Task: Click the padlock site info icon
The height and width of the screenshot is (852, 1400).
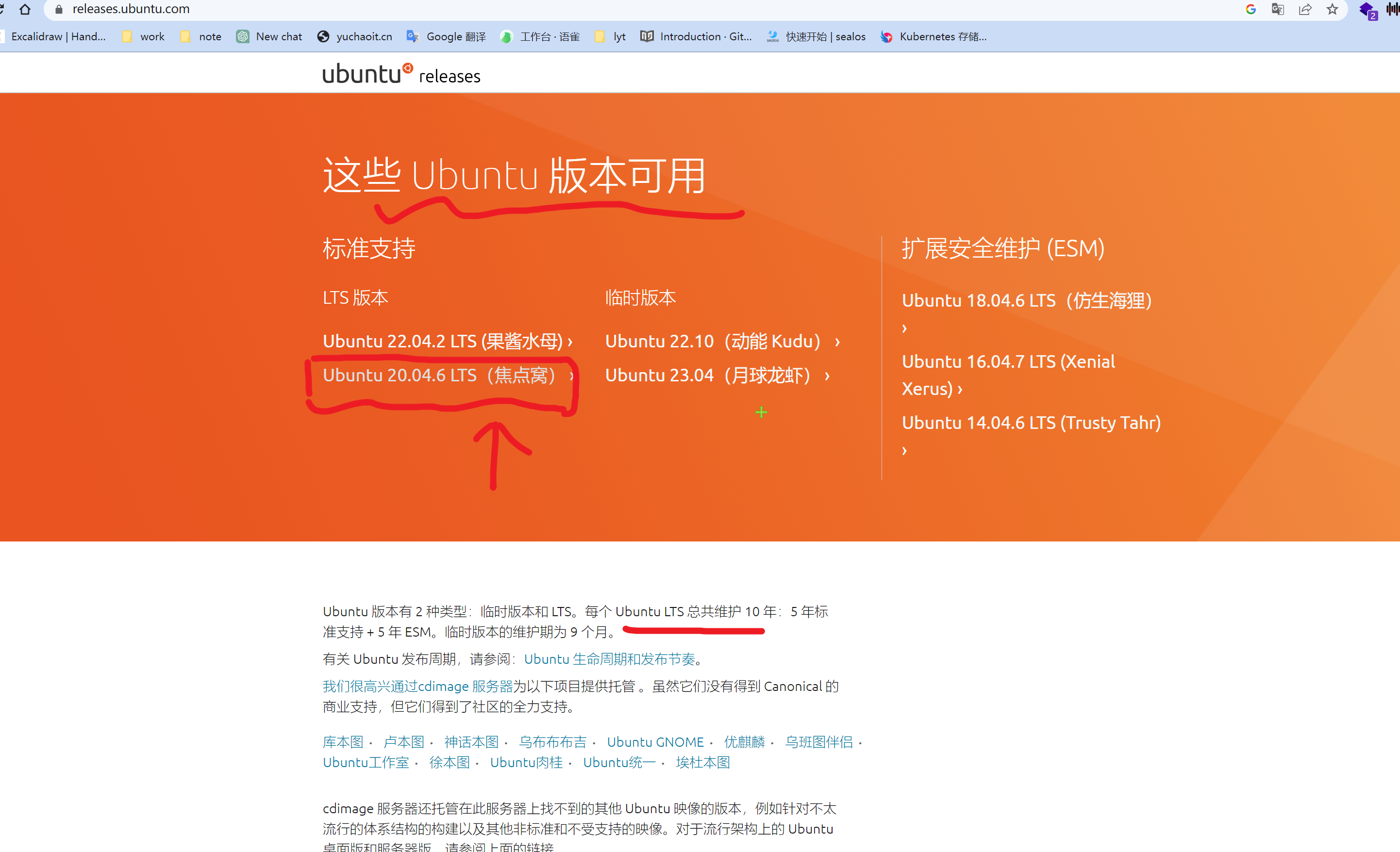Action: coord(59,9)
